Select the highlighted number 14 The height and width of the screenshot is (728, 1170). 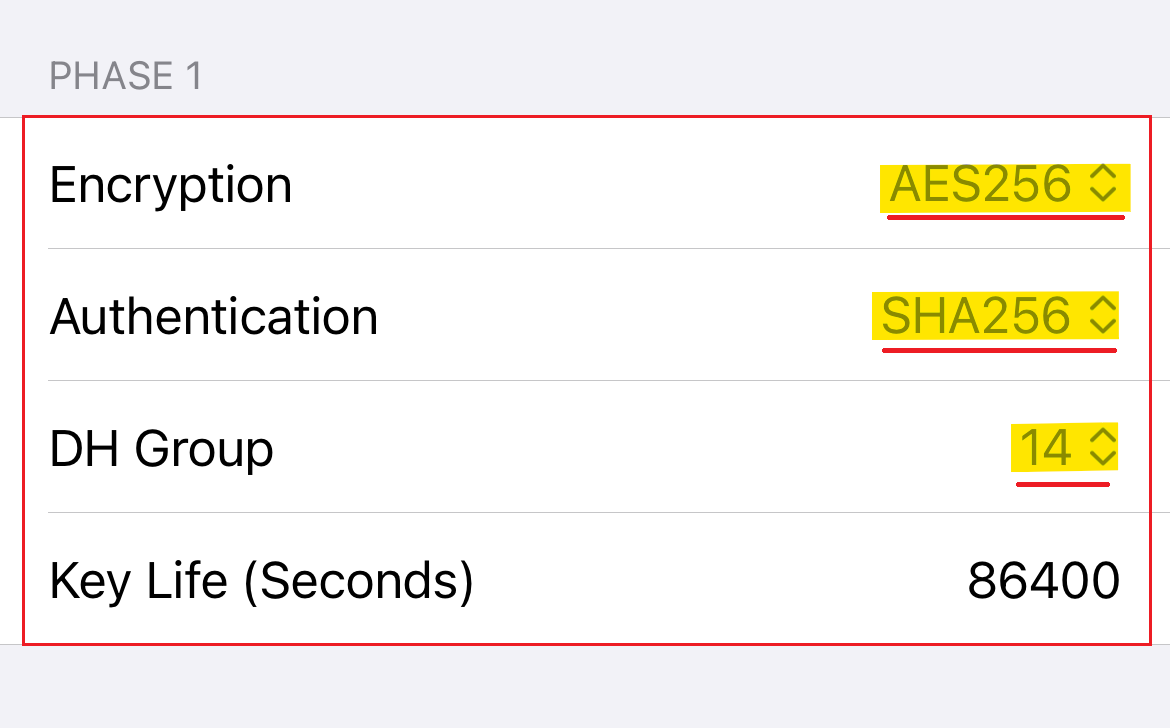click(1046, 448)
